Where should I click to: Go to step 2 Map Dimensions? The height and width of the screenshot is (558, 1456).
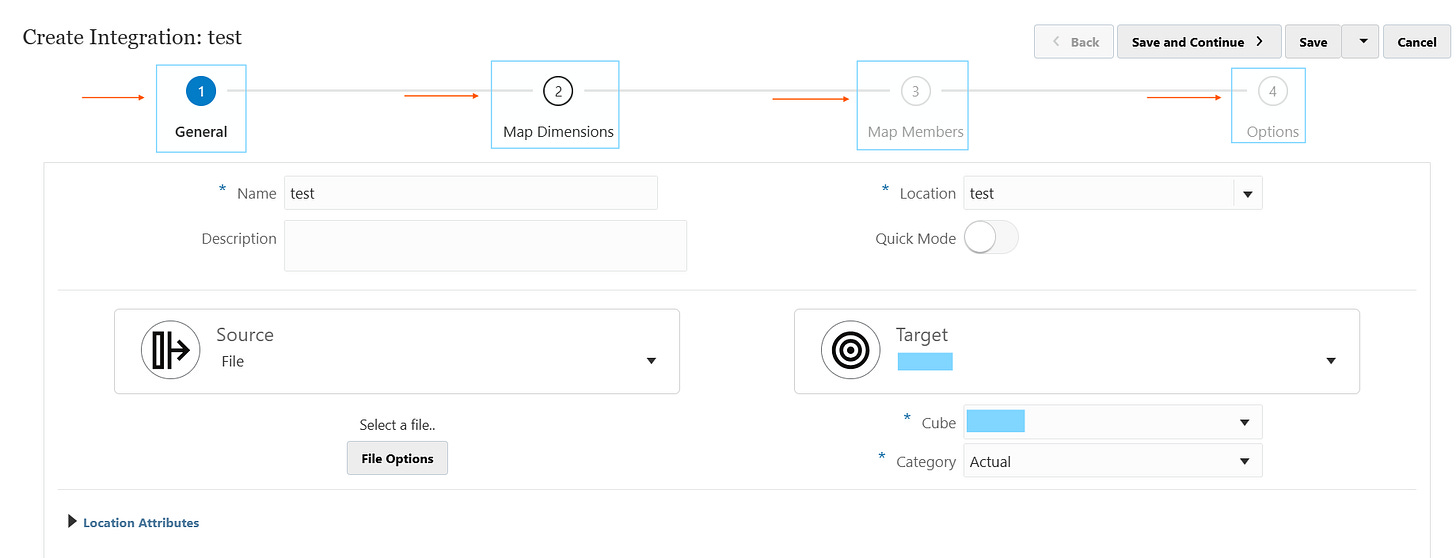(x=558, y=92)
